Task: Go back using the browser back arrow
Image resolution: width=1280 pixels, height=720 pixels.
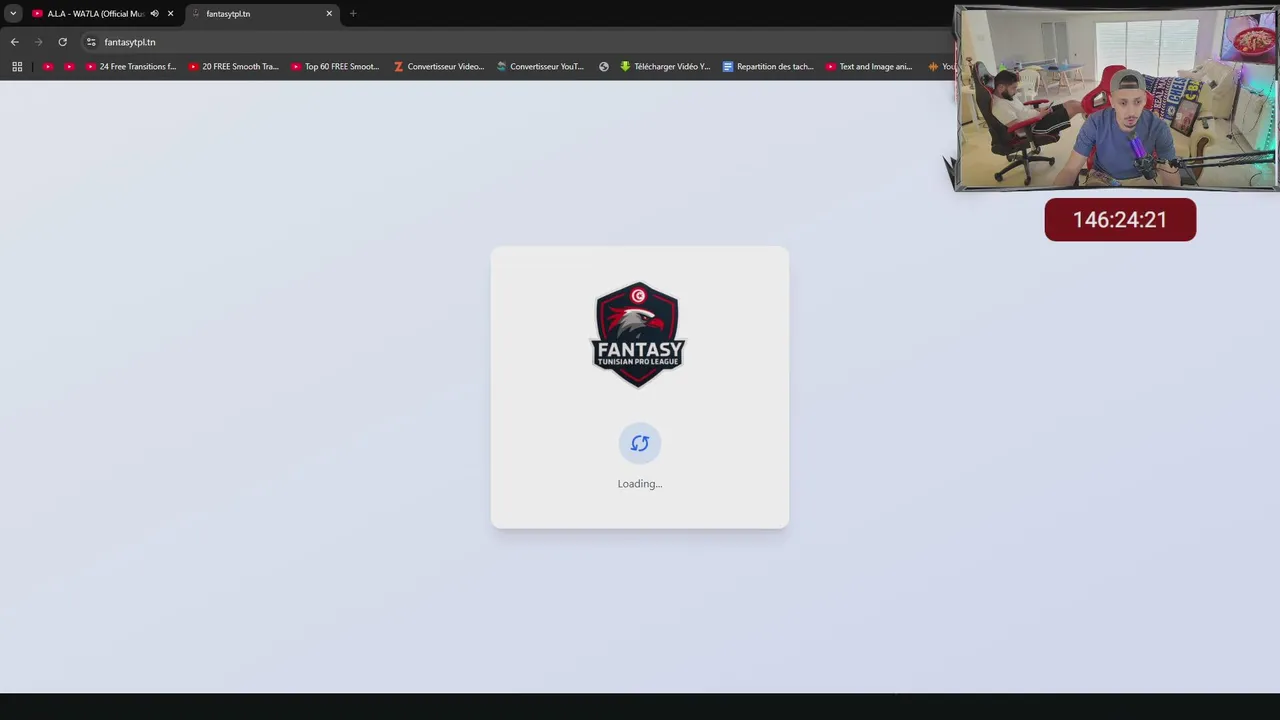Action: pyautogui.click(x=14, y=42)
